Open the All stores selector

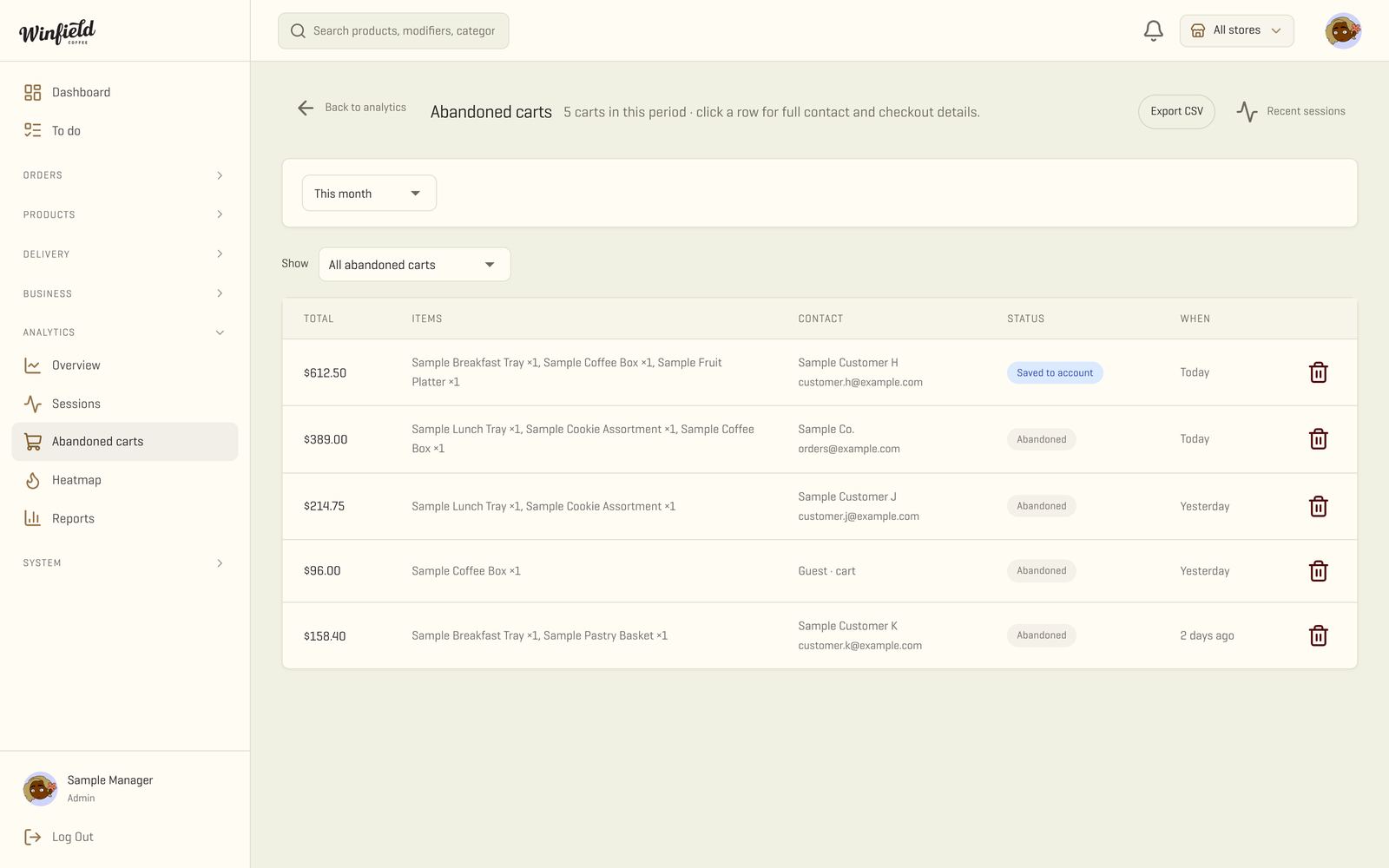pos(1236,31)
